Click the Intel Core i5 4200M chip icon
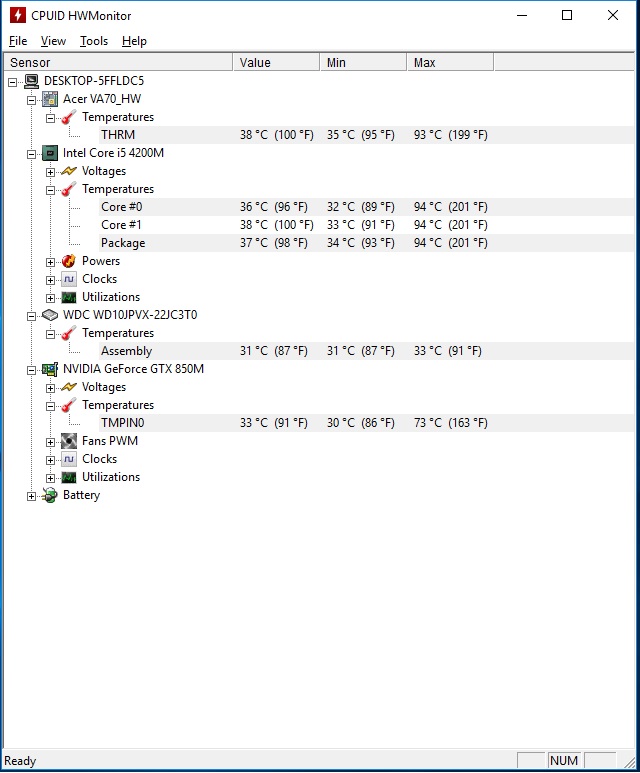The width and height of the screenshot is (640, 773). pos(50,153)
